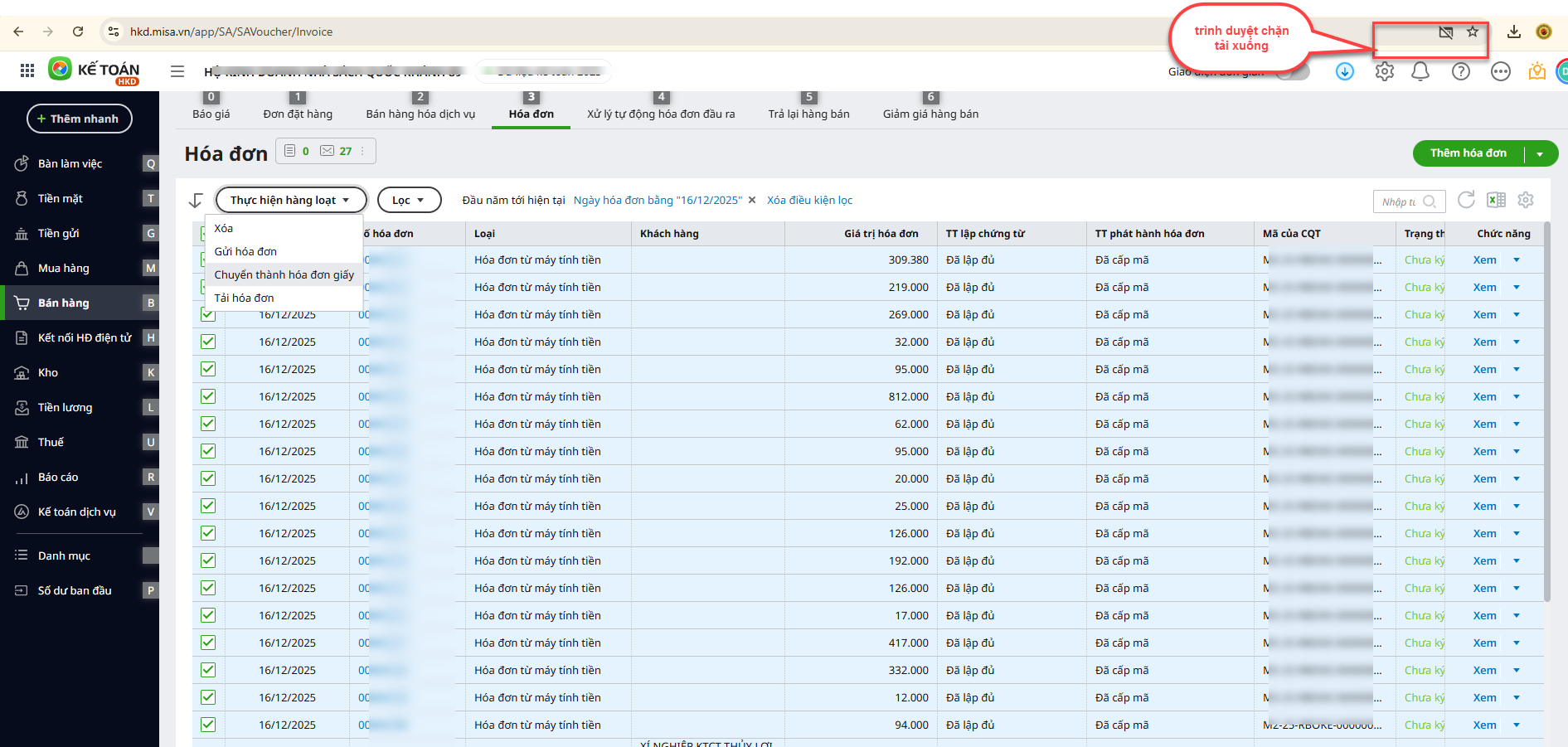
Task: Open the app launcher grid icon
Action: point(27,71)
